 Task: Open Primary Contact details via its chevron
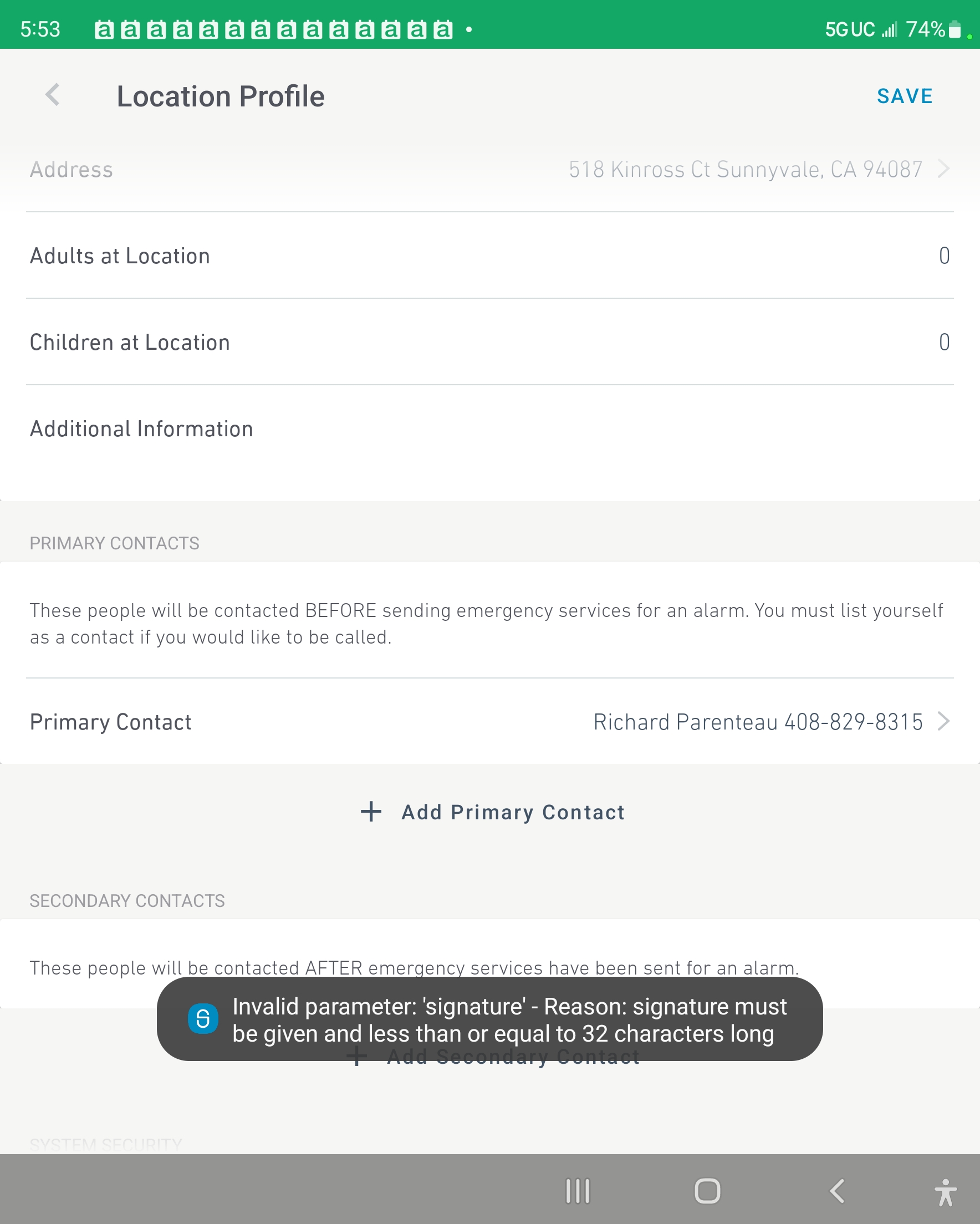click(943, 722)
